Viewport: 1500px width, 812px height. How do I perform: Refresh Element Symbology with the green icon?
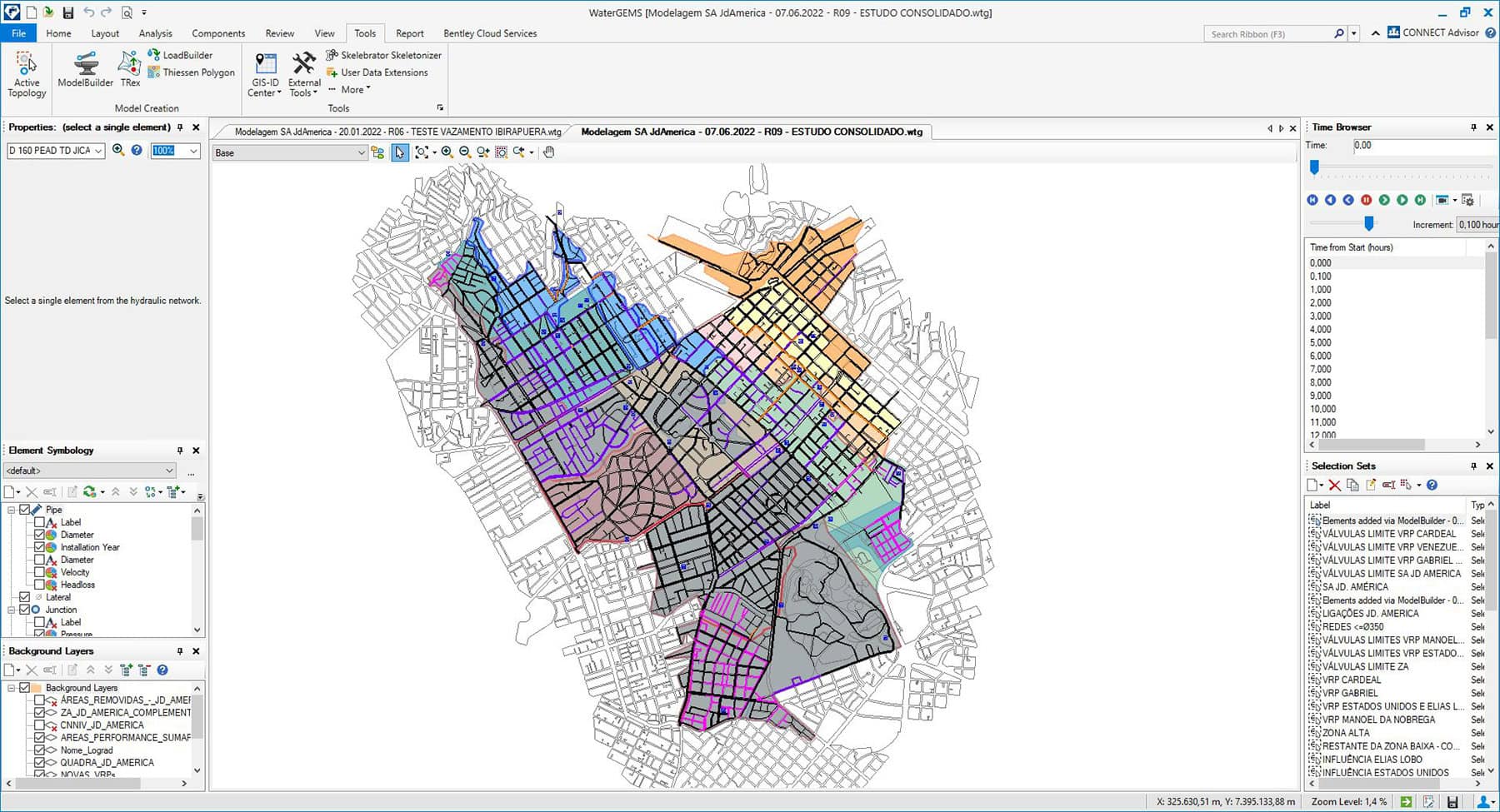click(x=90, y=492)
